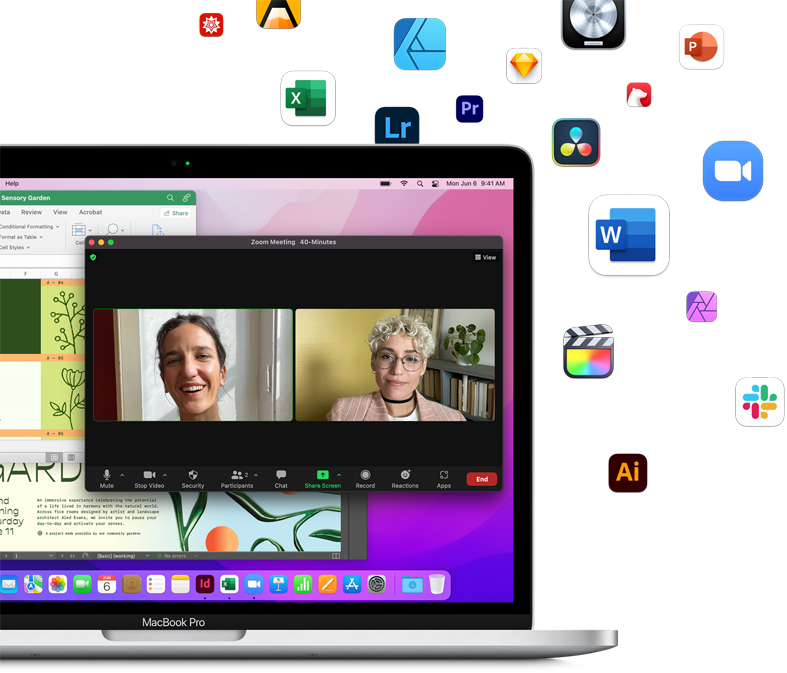Open Spotlight search in the menu bar
787x673 pixels.
pos(420,184)
